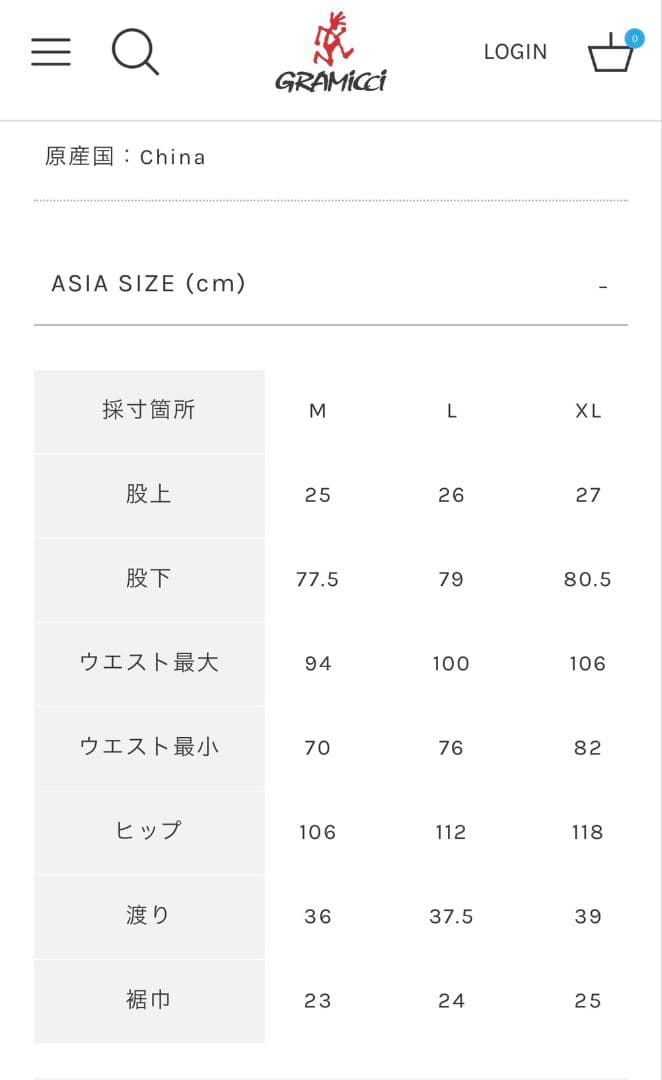Select the L size column header
Viewport: 662px width, 1080px height.
click(452, 411)
